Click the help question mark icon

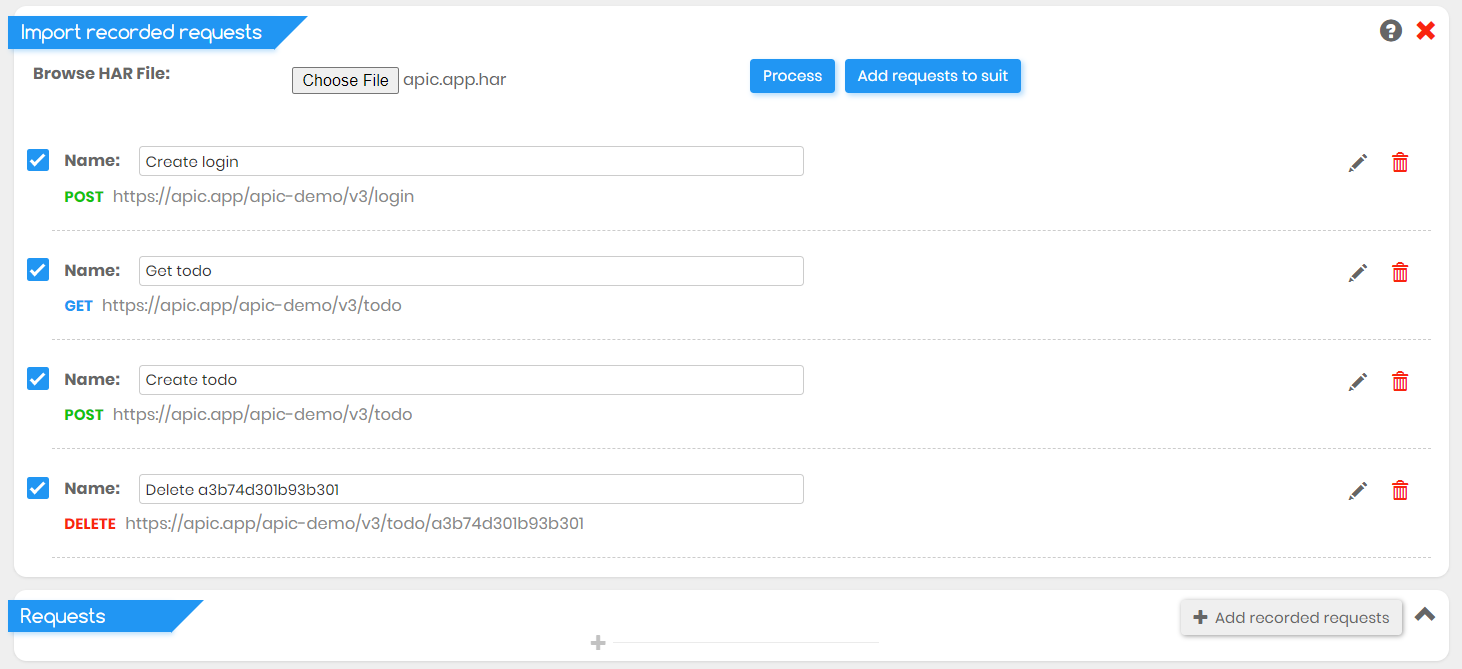point(1390,31)
